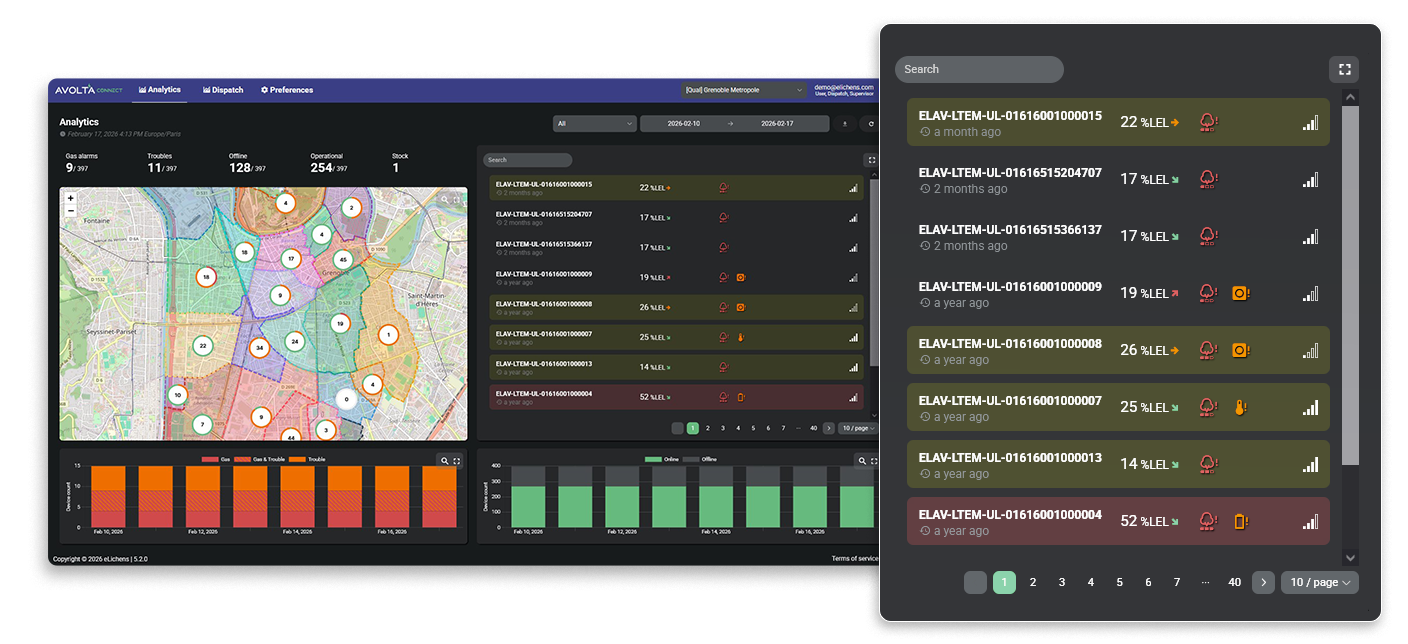Click signal bars on row ending 5366137, enlarged panel
Screen dimensions: 1408x644
point(1310,236)
